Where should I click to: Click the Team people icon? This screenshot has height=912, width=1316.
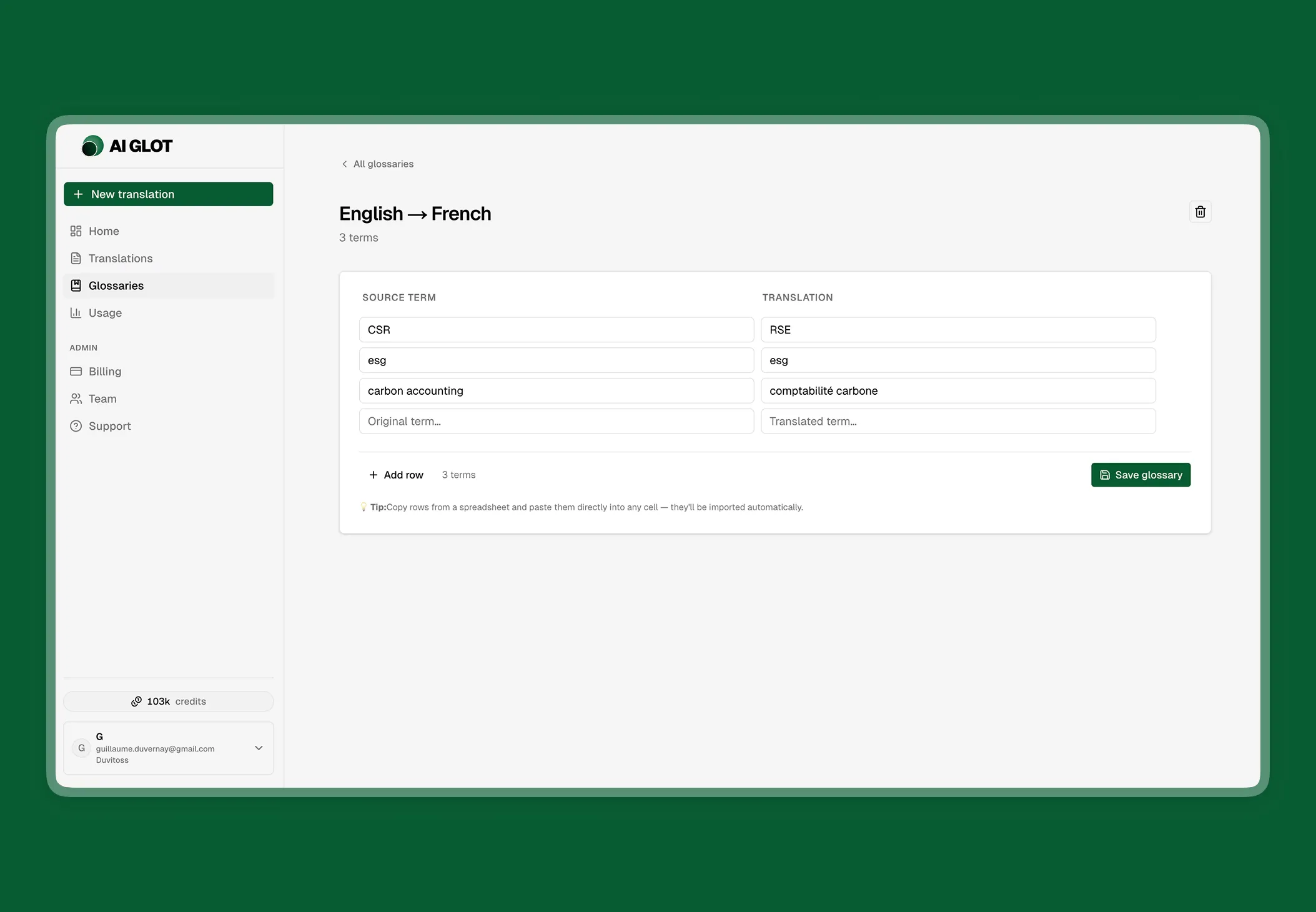pyautogui.click(x=76, y=399)
